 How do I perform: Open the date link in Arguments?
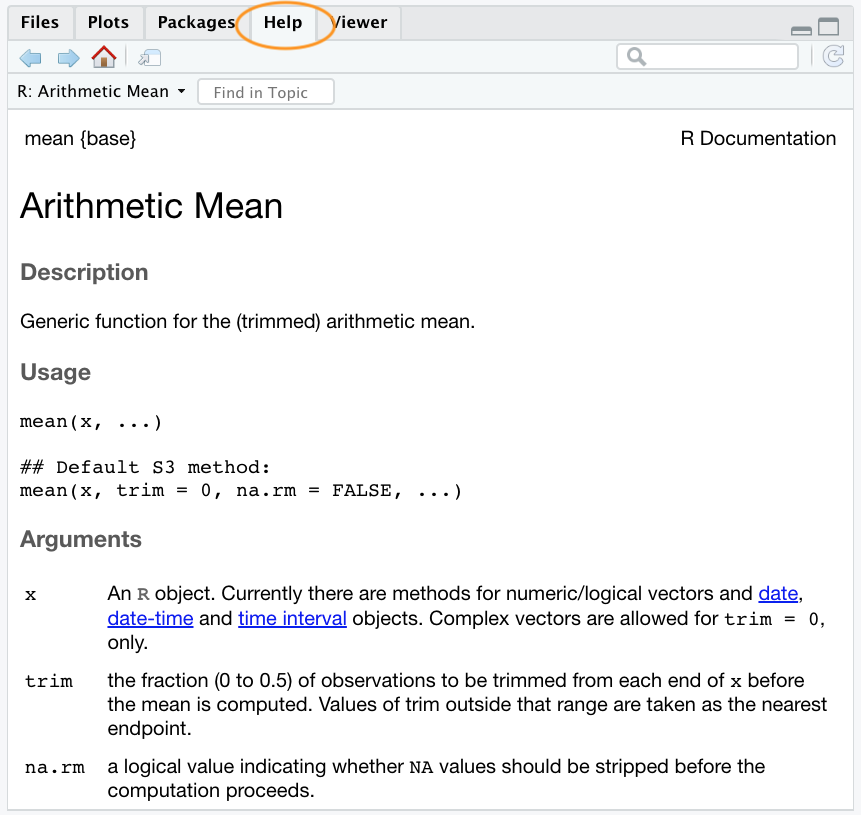(778, 593)
